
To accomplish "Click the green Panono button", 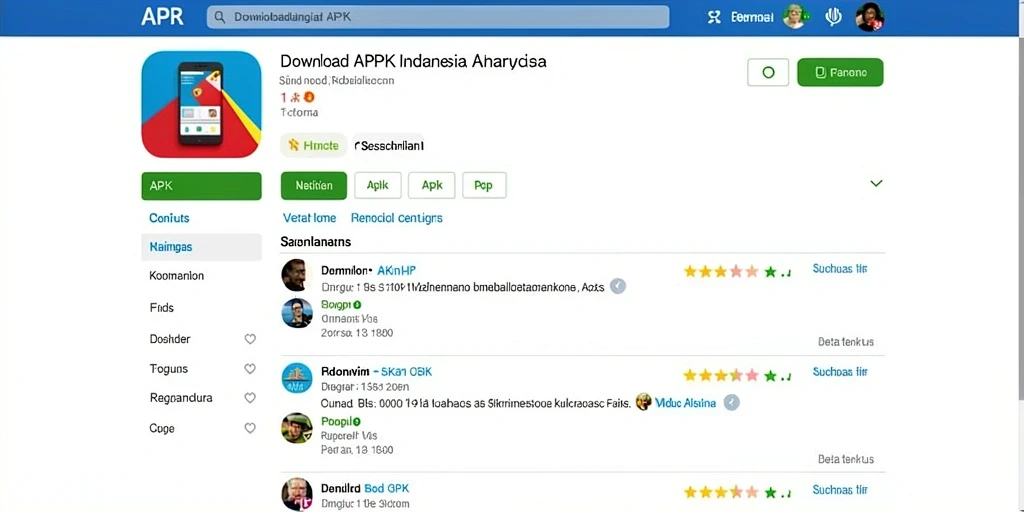I will (840, 72).
